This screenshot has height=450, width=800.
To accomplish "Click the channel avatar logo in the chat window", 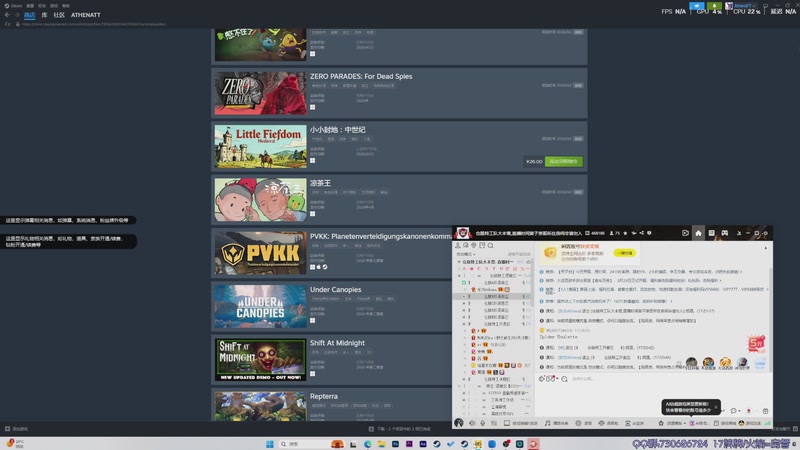I will coord(463,233).
